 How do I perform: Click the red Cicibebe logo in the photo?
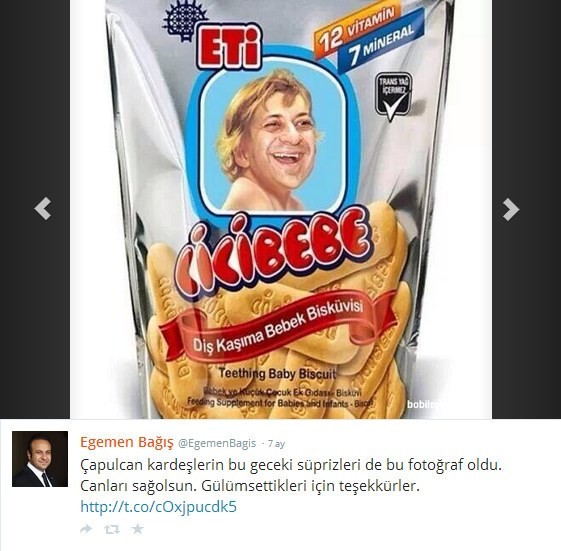pos(273,252)
